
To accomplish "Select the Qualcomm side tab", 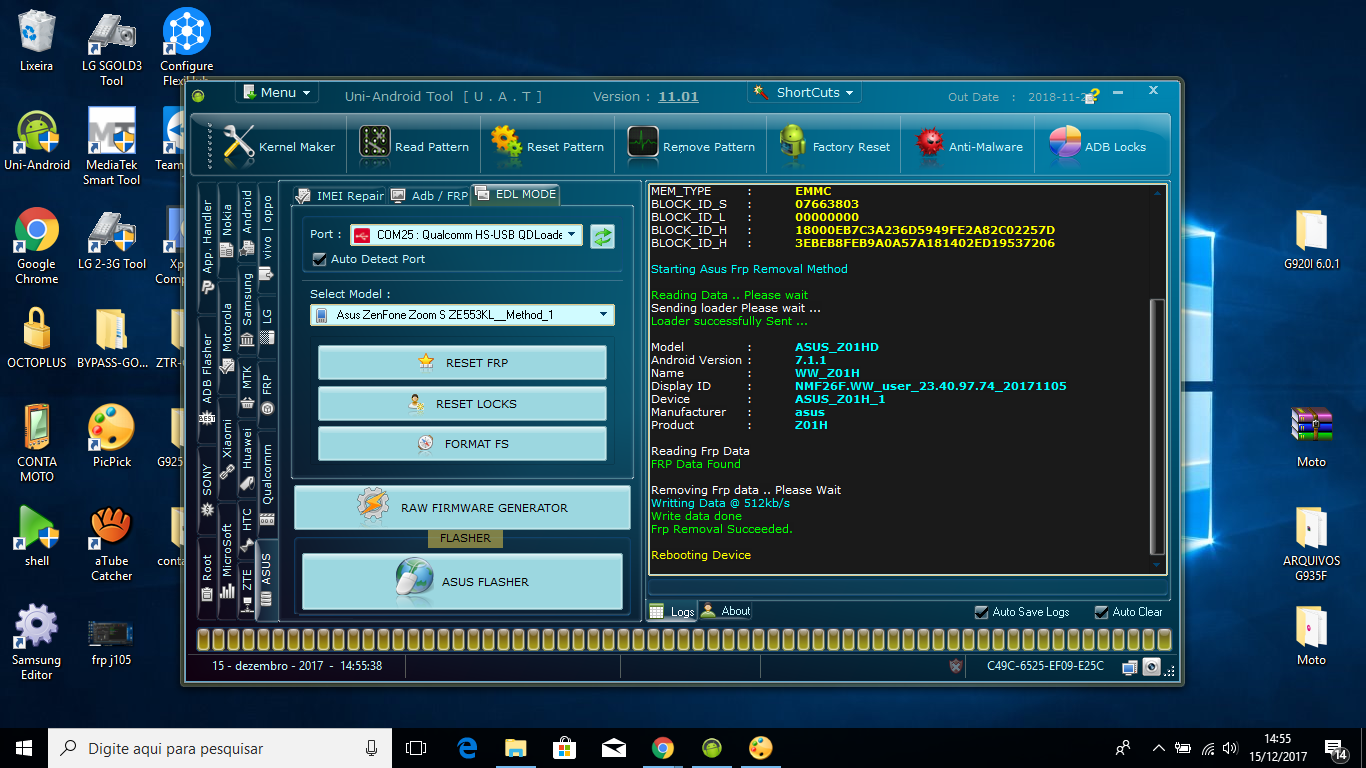I will pyautogui.click(x=267, y=483).
